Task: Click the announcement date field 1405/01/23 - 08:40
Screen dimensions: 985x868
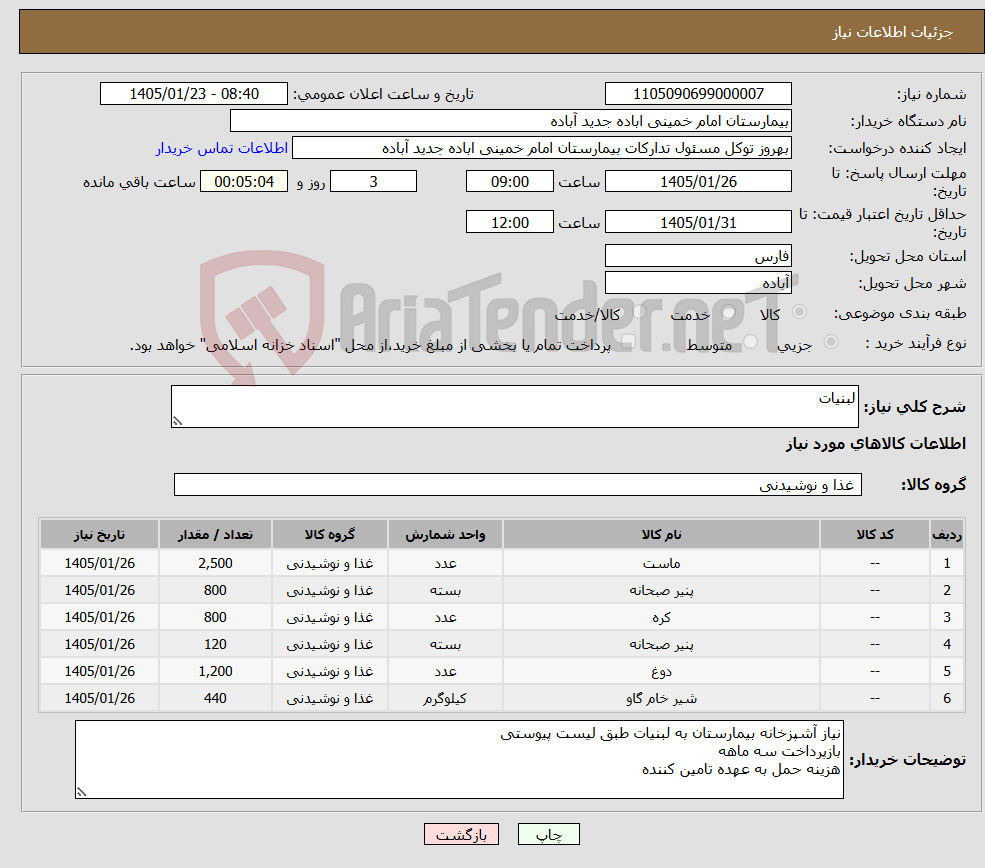Action: 193,94
